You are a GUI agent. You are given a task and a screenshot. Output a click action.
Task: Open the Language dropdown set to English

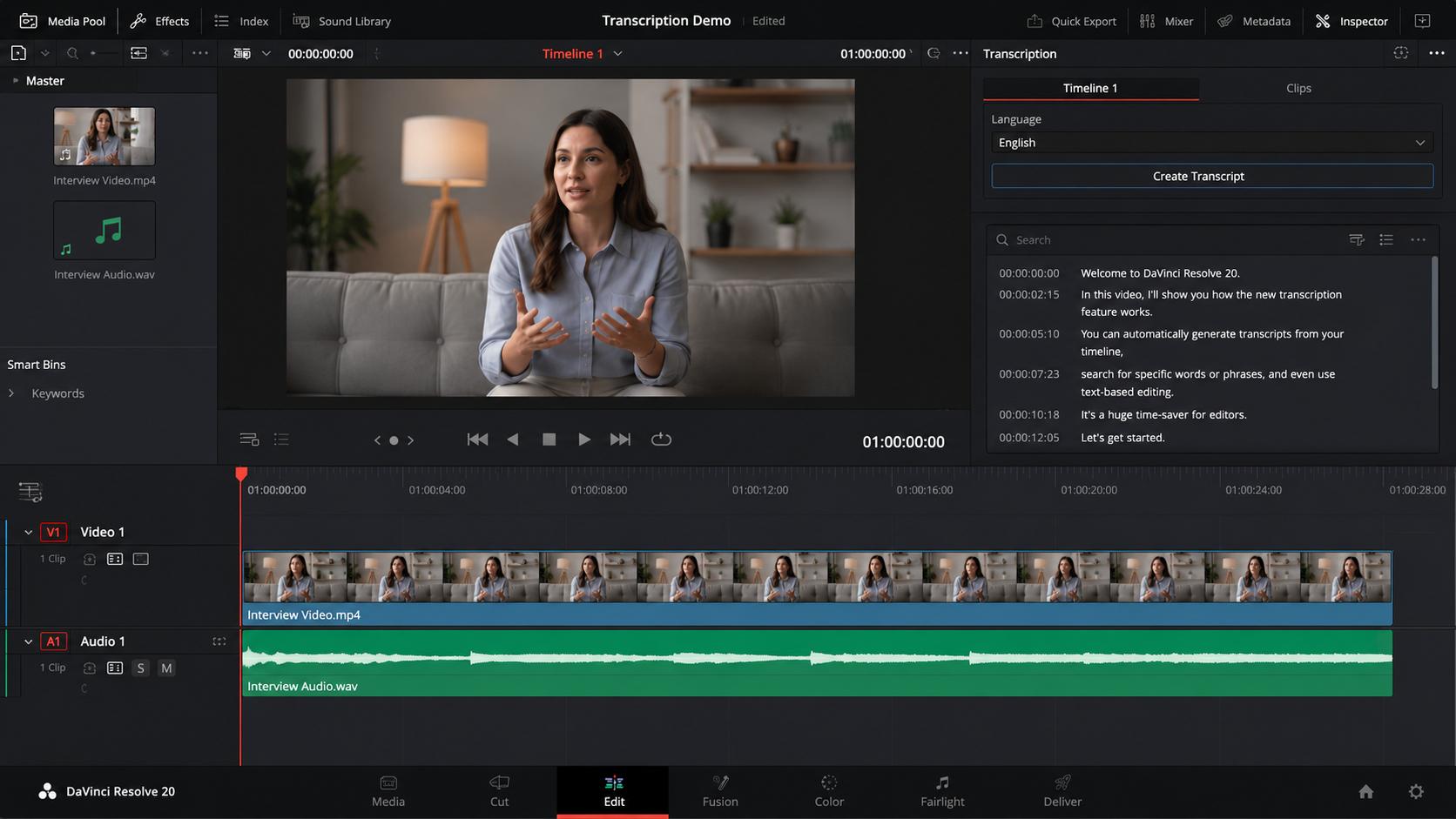1212,143
